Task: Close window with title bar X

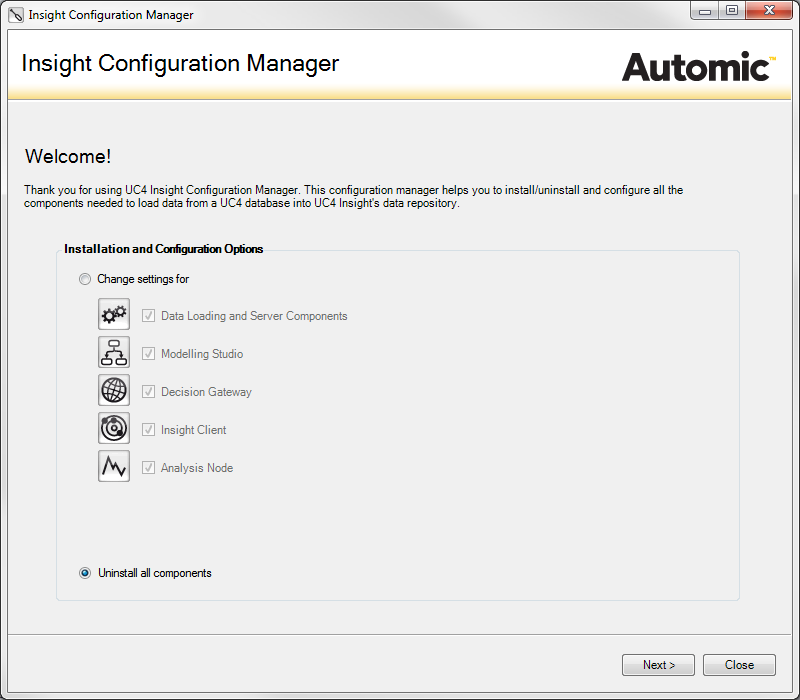Action: pos(769,11)
